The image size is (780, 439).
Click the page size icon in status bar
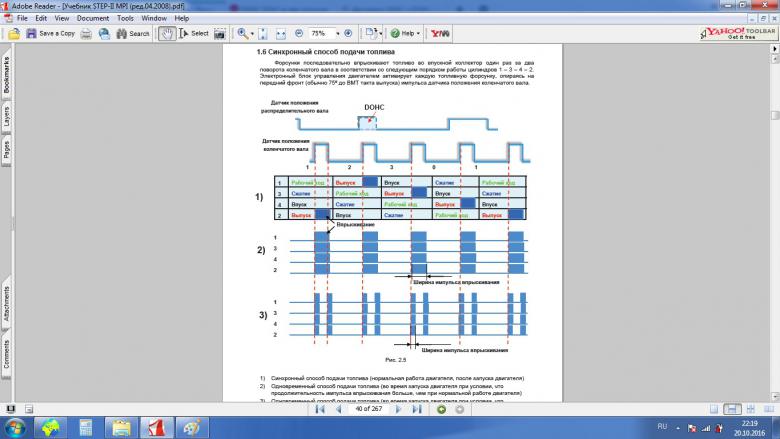click(29, 409)
